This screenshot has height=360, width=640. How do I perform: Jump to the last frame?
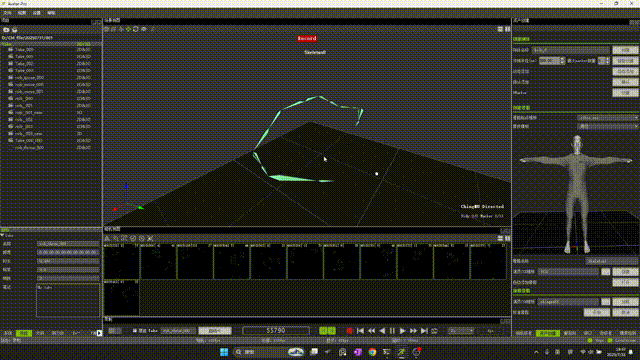point(424,331)
